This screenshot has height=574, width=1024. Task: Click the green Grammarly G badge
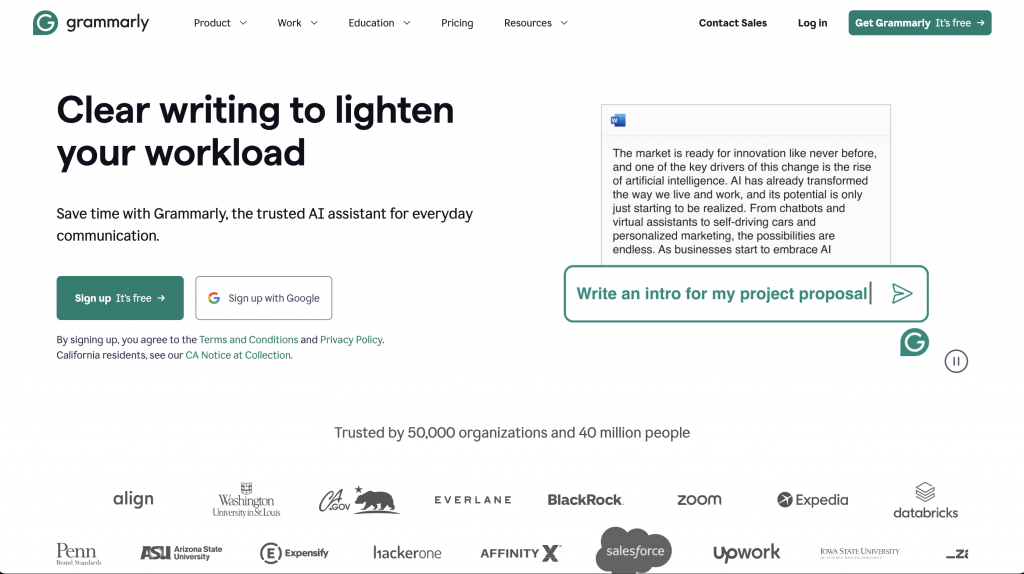(x=914, y=342)
